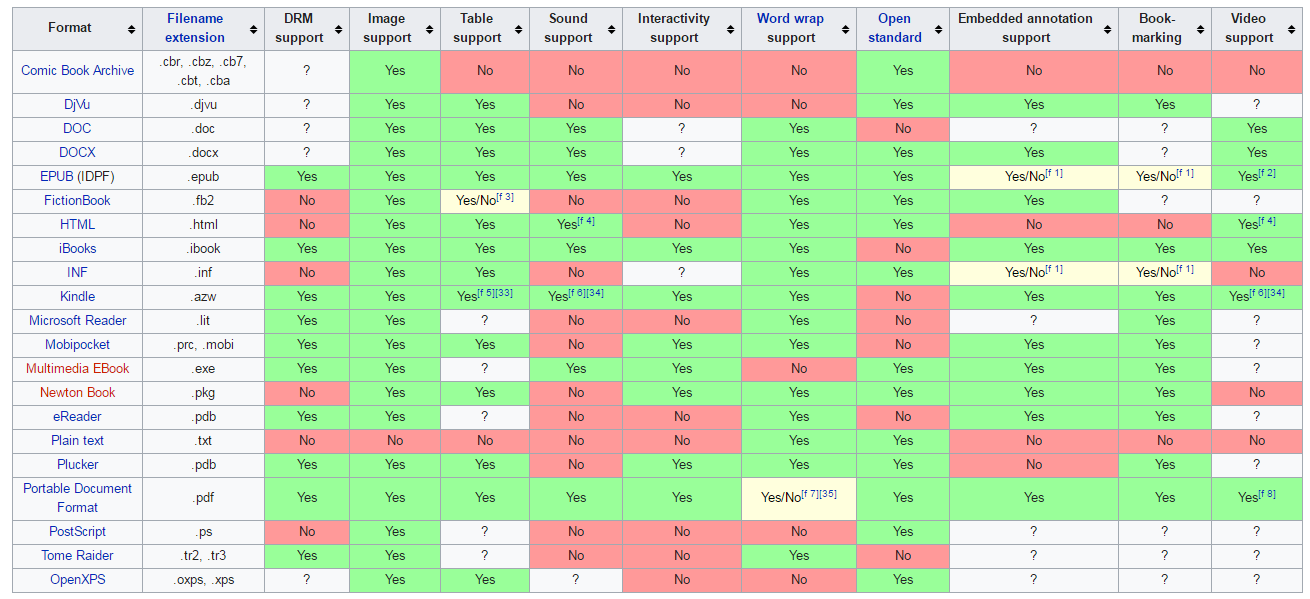This screenshot has height=599, width=1310.
Task: Sort by DRM support column arrows
Action: point(339,29)
